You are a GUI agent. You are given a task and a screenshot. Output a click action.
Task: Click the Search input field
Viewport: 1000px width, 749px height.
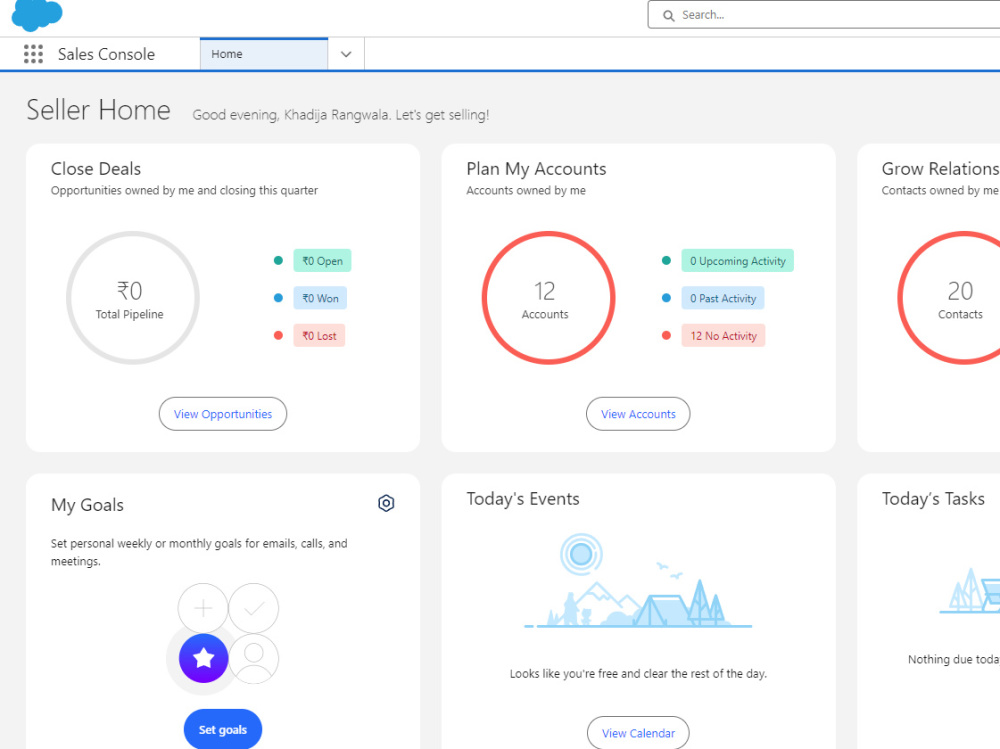(824, 15)
